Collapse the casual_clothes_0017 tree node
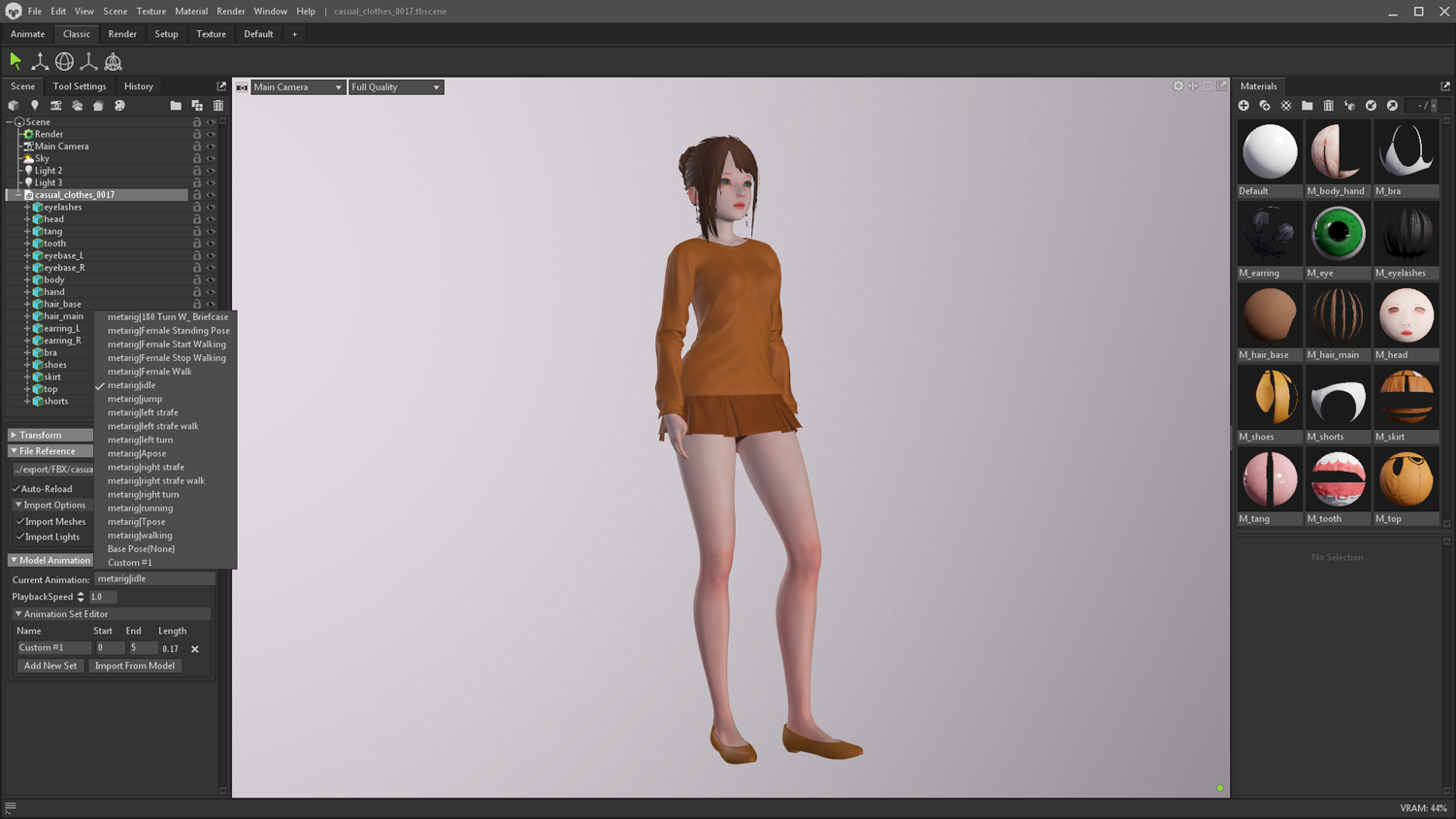The width and height of the screenshot is (1456, 819). click(17, 195)
